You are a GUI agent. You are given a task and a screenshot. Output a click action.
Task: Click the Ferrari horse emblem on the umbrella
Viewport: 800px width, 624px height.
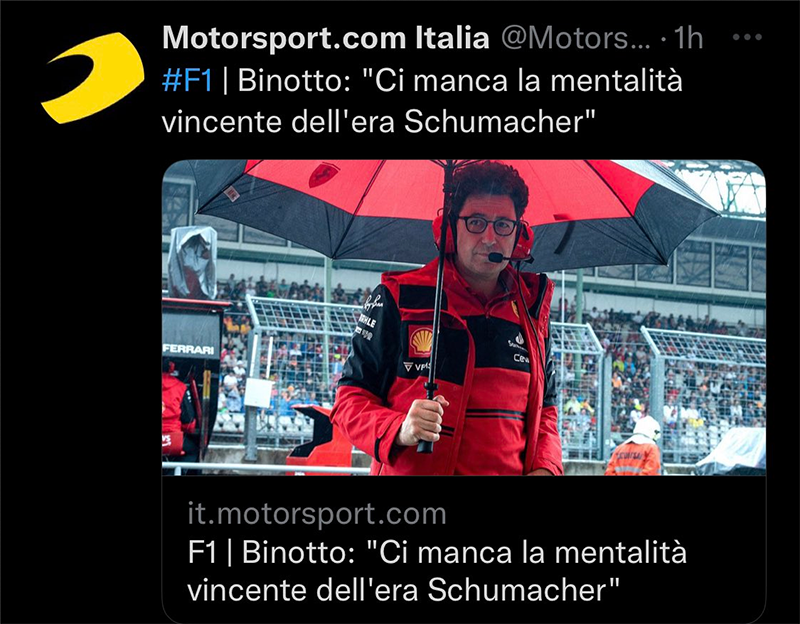point(322,174)
